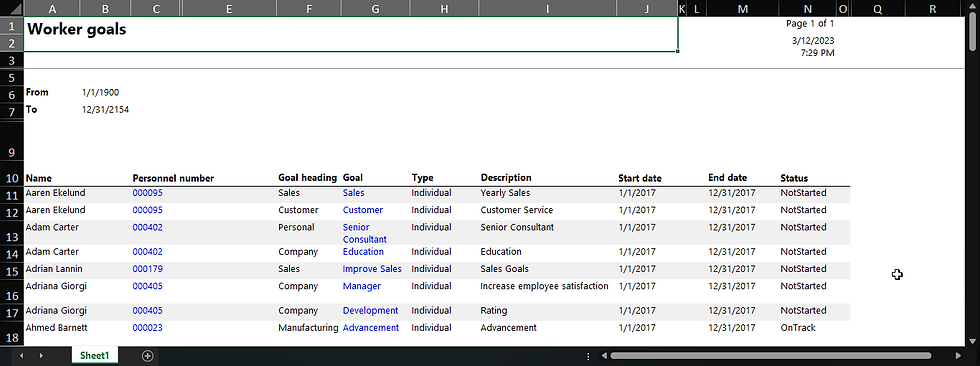Select the Personal goal heading cell
The width and height of the screenshot is (980, 366).
click(x=296, y=227)
